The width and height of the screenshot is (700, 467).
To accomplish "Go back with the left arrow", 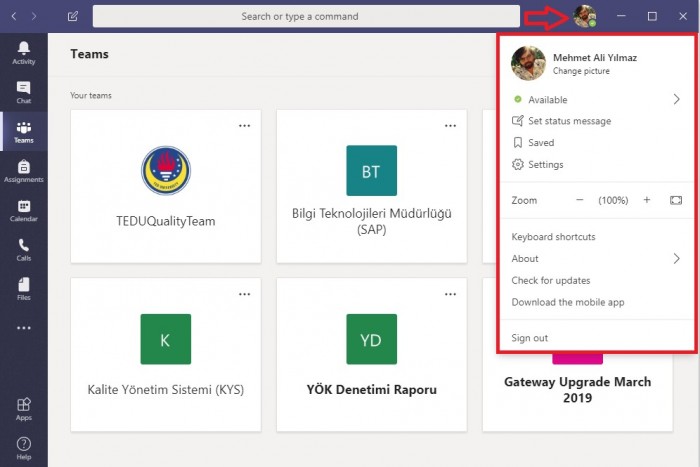I will coord(14,17).
